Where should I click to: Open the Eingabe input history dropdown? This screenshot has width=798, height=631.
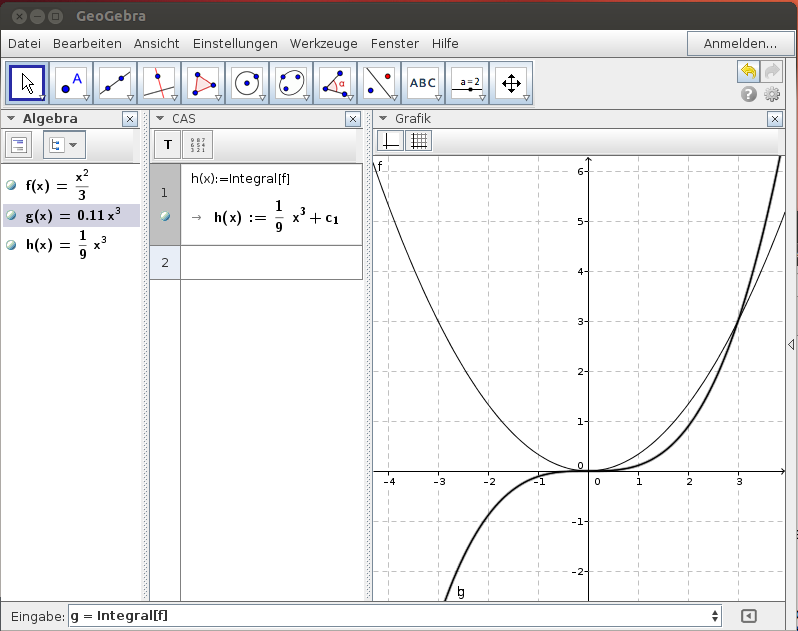pyautogui.click(x=715, y=616)
